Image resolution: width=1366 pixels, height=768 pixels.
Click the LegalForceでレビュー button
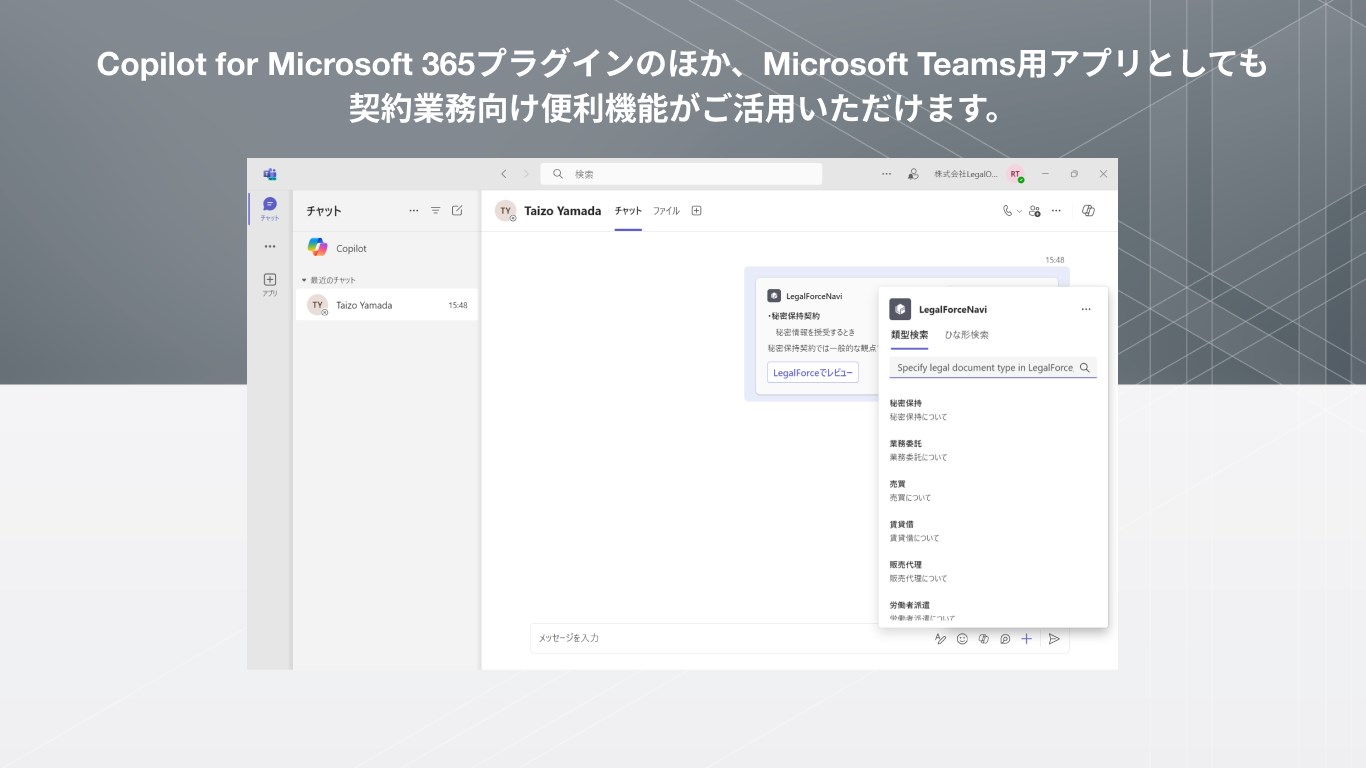pos(813,373)
